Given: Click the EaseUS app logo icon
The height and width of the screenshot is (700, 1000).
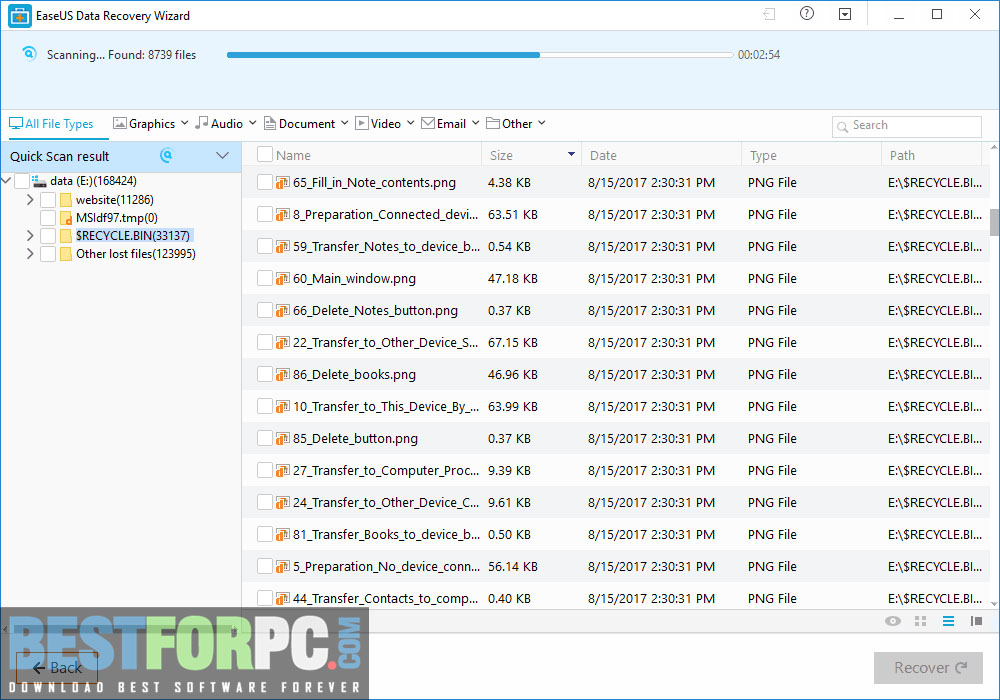Looking at the screenshot, I should pyautogui.click(x=20, y=15).
